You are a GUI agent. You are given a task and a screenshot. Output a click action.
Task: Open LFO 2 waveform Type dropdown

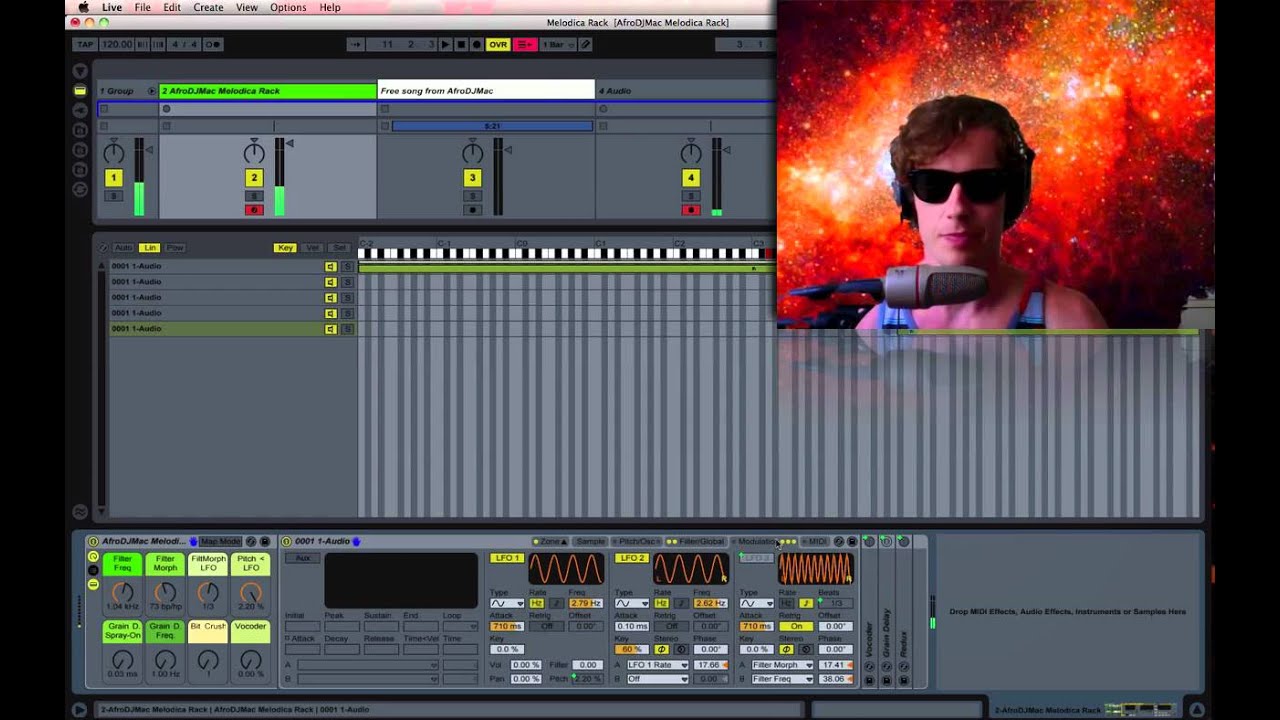[x=631, y=604]
